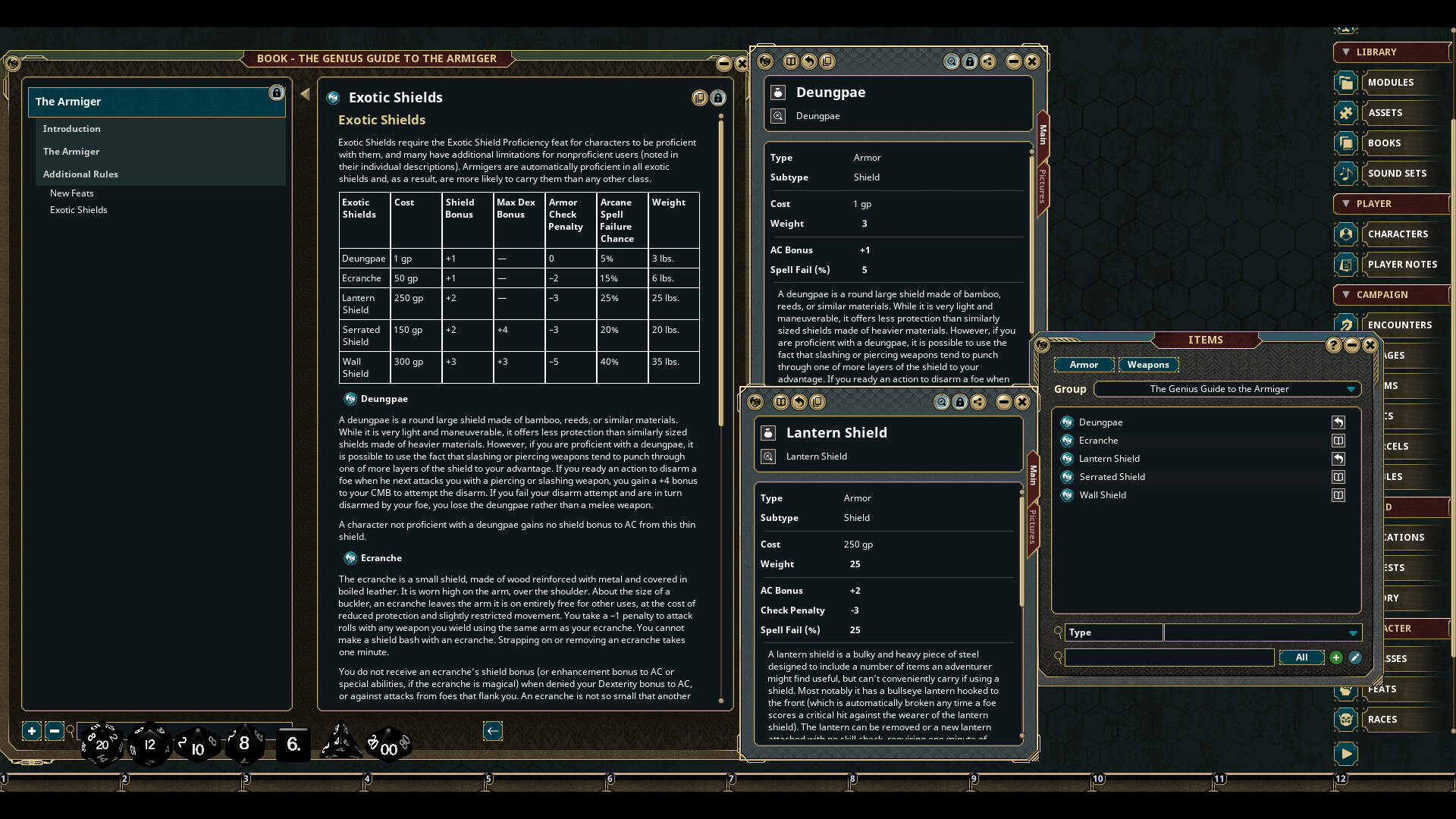Collapse the Library sidebar section

point(1348,52)
